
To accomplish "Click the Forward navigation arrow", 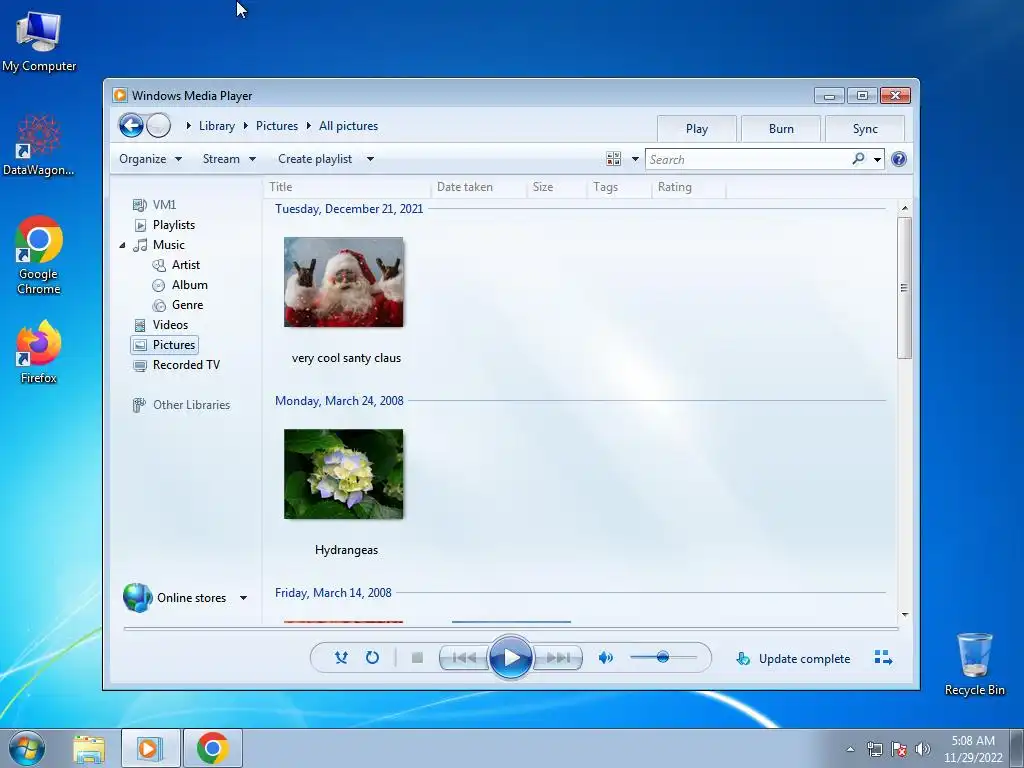I will [x=158, y=125].
